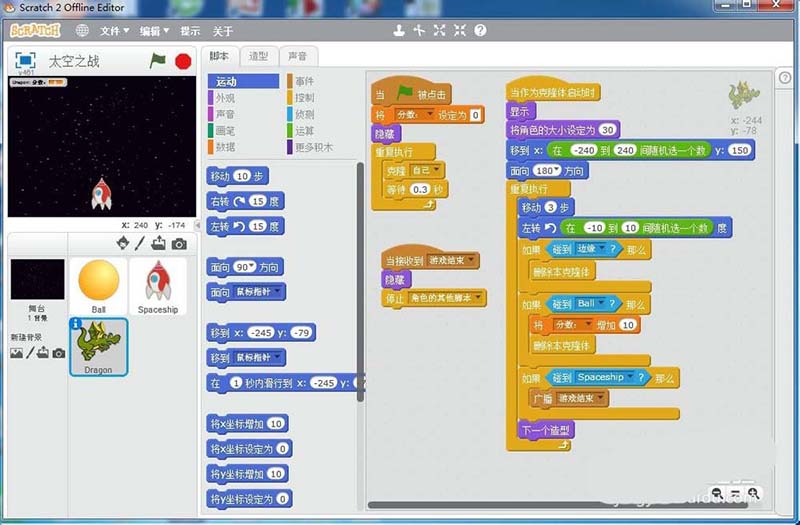Click the green flag to start project

point(158,61)
